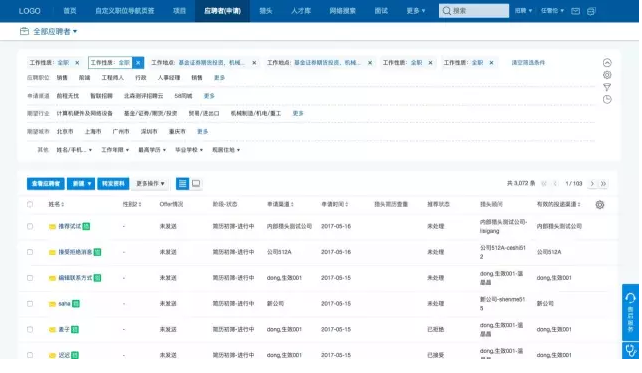Open the 网络搜索 tab
Screen dimensions: 642x373
pyautogui.click(x=344, y=11)
